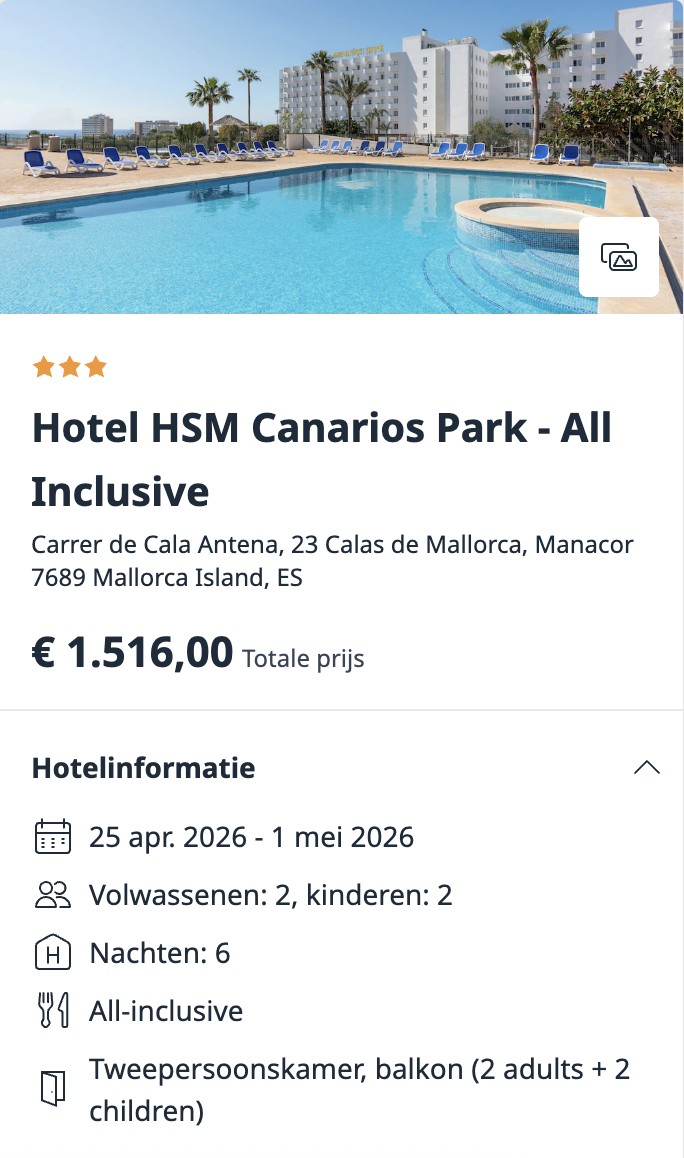Select the 25 apr. 2026 date range text
684x1158 pixels.
(x=250, y=837)
